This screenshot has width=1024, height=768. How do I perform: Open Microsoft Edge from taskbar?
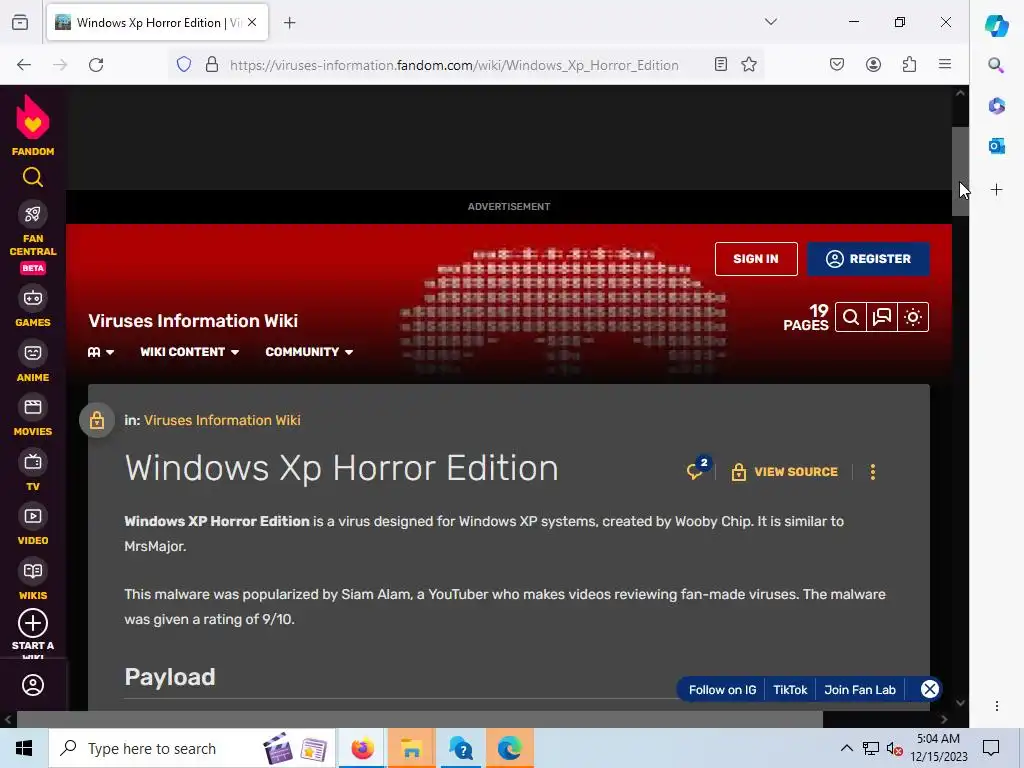(509, 748)
